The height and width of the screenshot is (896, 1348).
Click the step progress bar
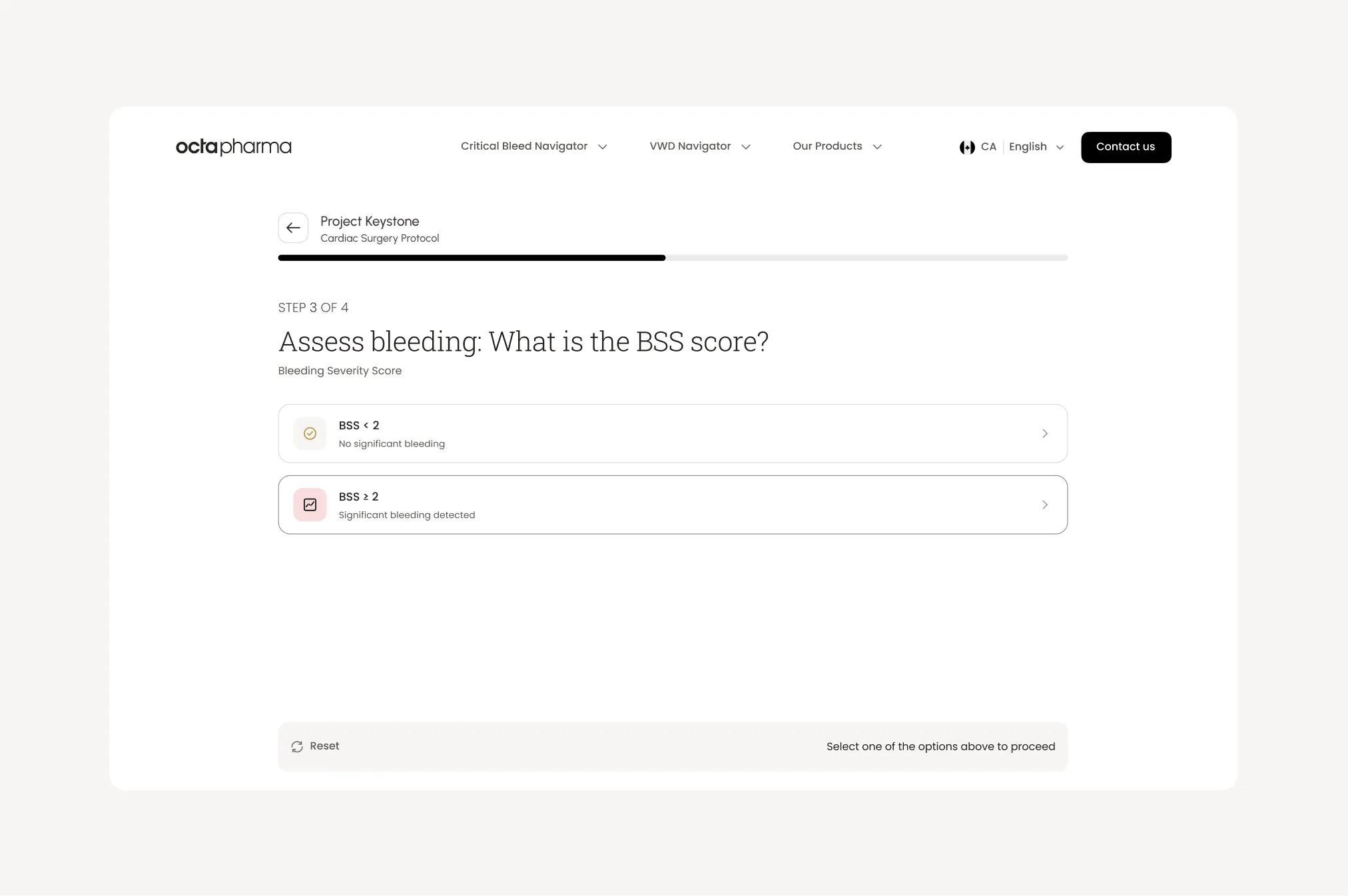coord(673,258)
